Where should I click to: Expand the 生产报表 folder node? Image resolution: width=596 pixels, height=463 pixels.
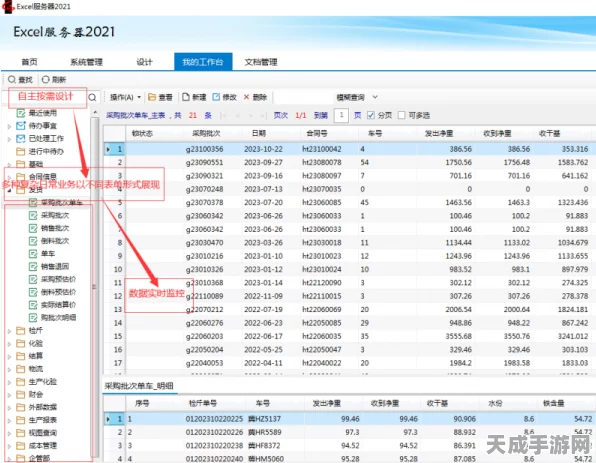click(10, 421)
